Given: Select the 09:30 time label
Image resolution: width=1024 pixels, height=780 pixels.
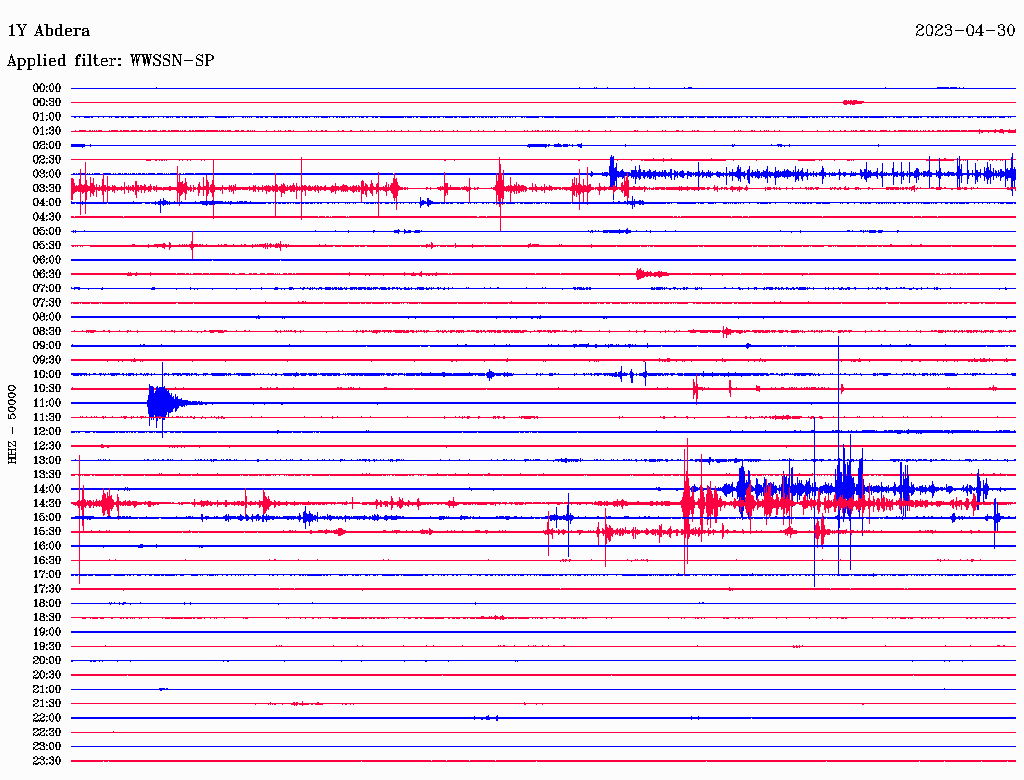Looking at the screenshot, I should tap(47, 360).
